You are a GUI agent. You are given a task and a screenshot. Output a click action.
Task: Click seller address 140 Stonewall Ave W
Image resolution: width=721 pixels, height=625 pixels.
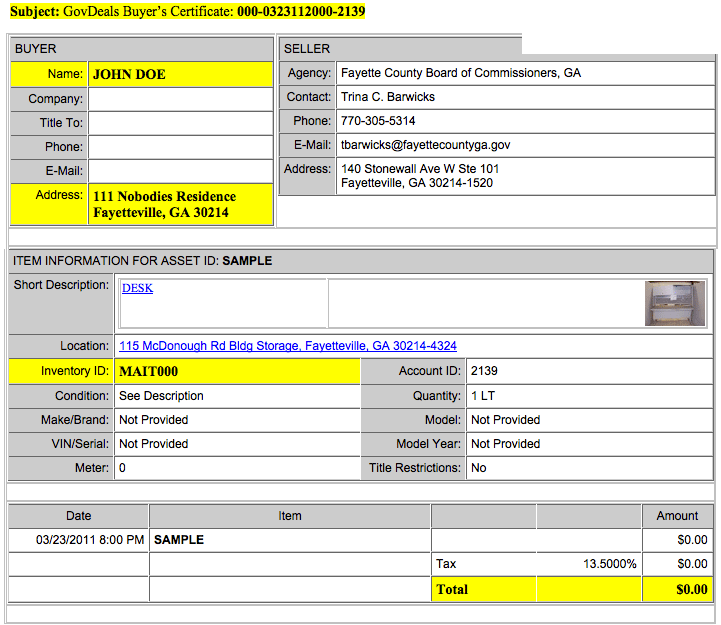[x=420, y=169]
